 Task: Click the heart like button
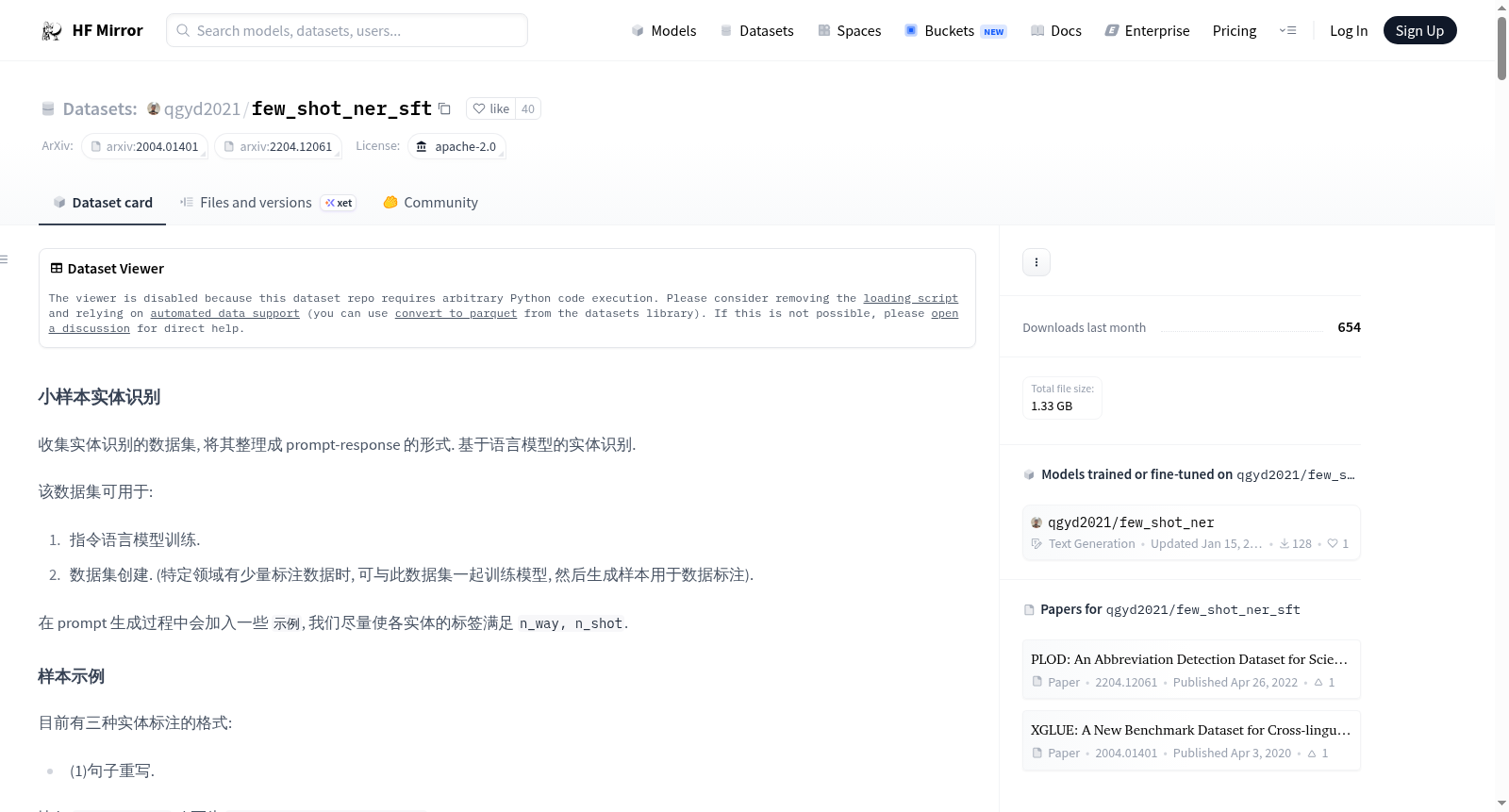[x=490, y=108]
